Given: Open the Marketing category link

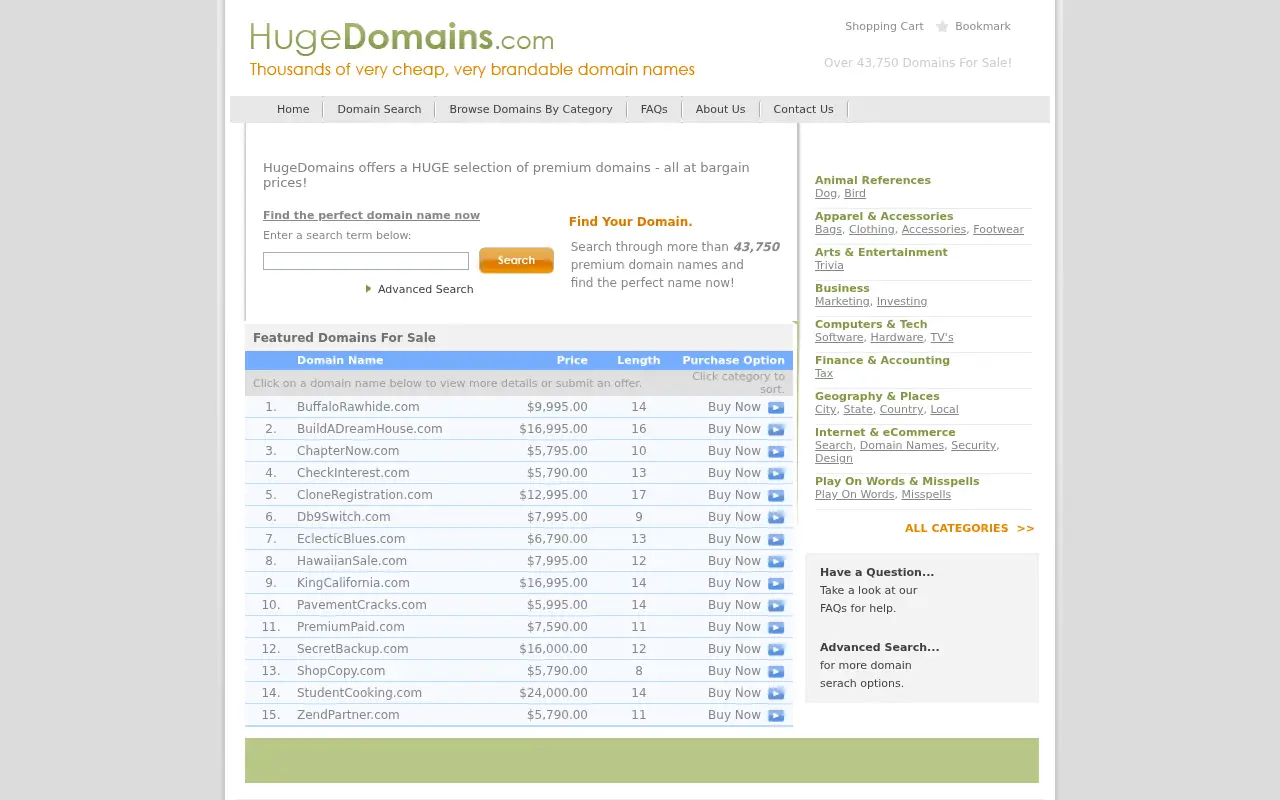Looking at the screenshot, I should 842,302.
